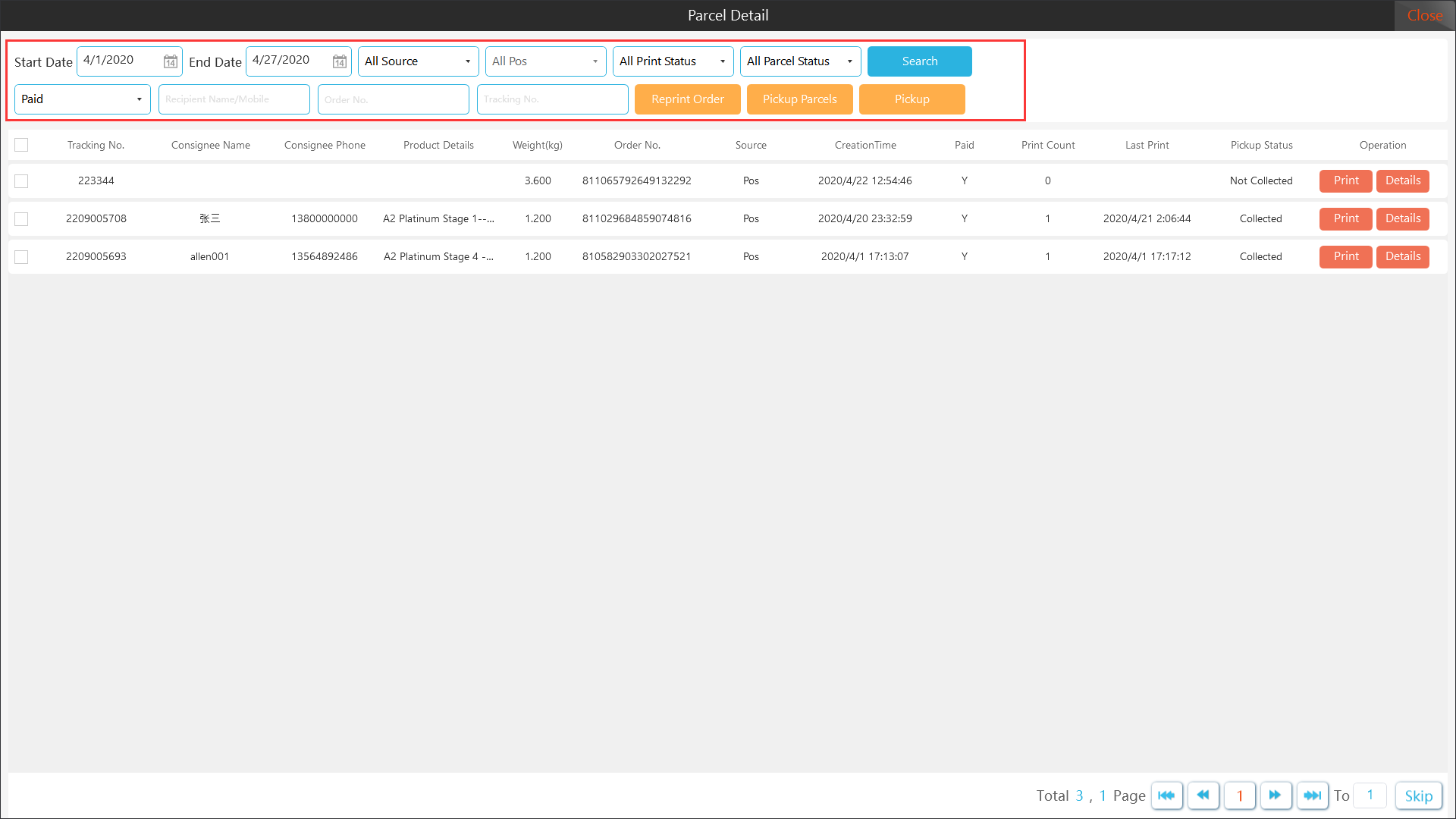Select all rows with the header checkbox
Image resolution: width=1456 pixels, height=819 pixels.
tap(21, 145)
